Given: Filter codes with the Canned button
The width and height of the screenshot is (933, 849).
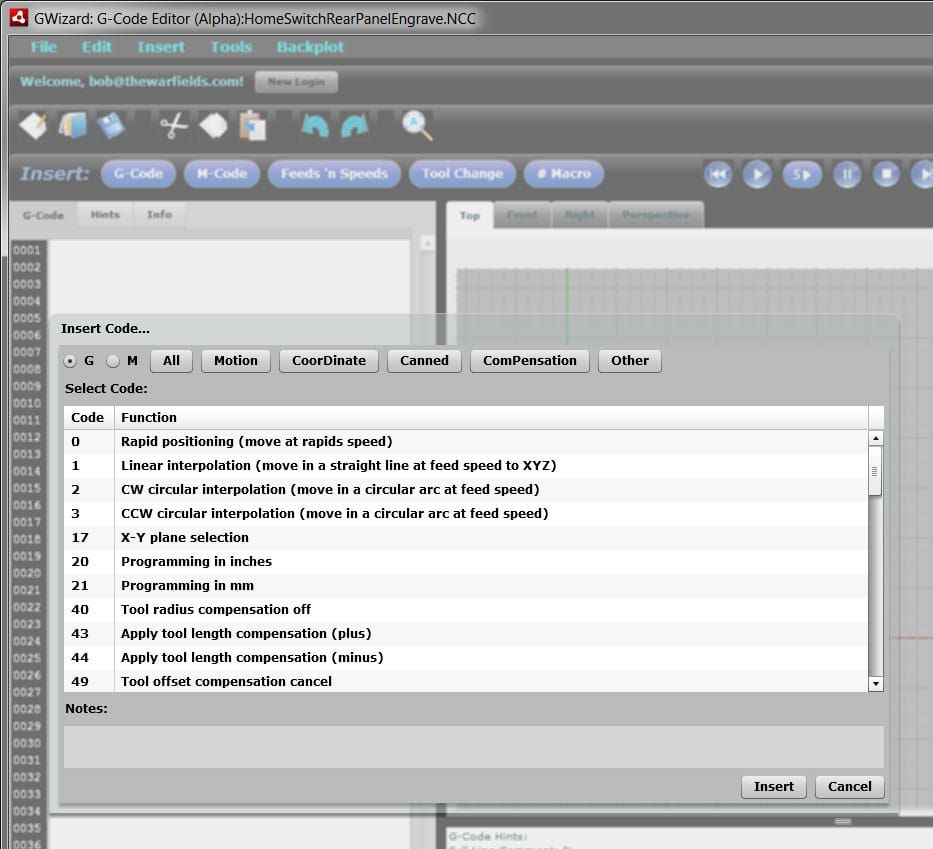Looking at the screenshot, I should pyautogui.click(x=424, y=360).
